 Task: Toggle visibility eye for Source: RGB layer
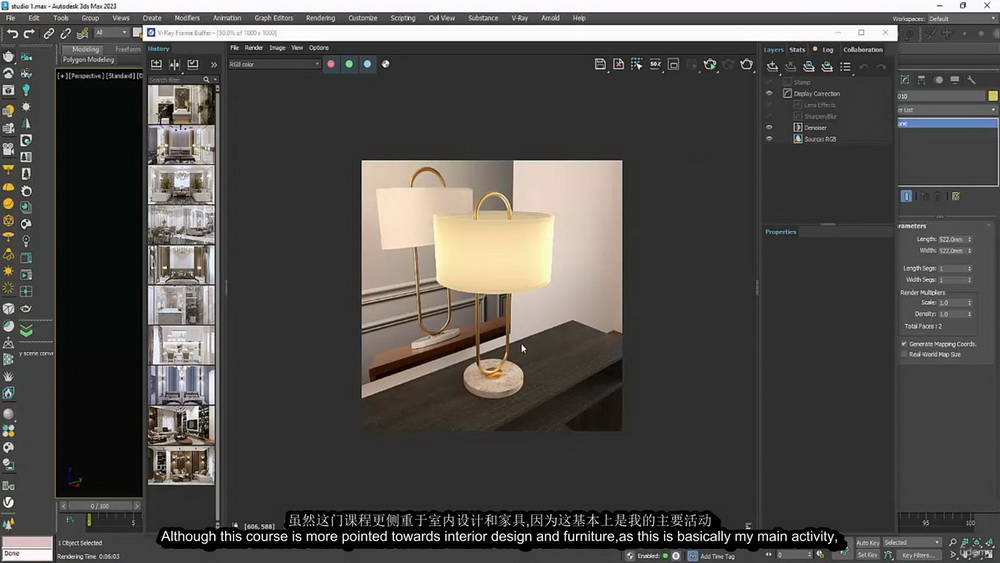769,139
